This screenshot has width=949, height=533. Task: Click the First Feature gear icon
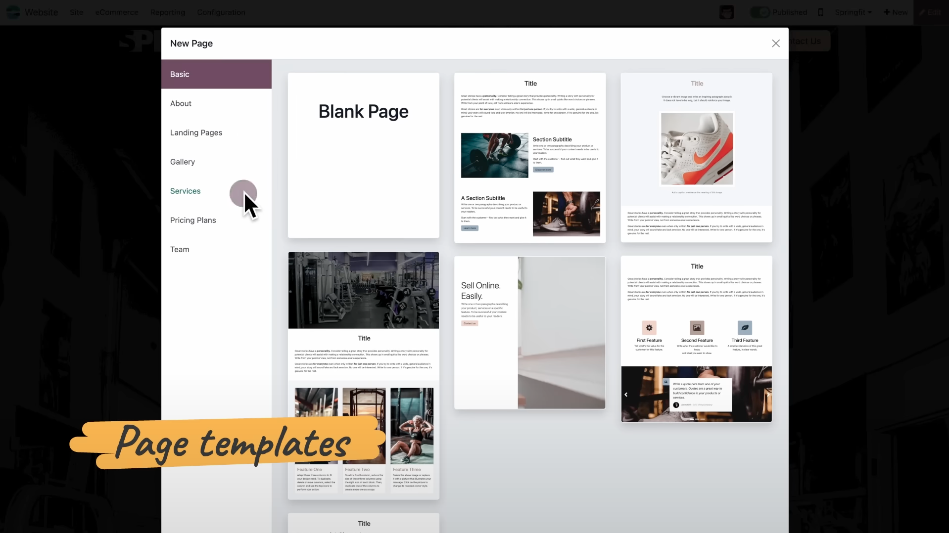(649, 328)
